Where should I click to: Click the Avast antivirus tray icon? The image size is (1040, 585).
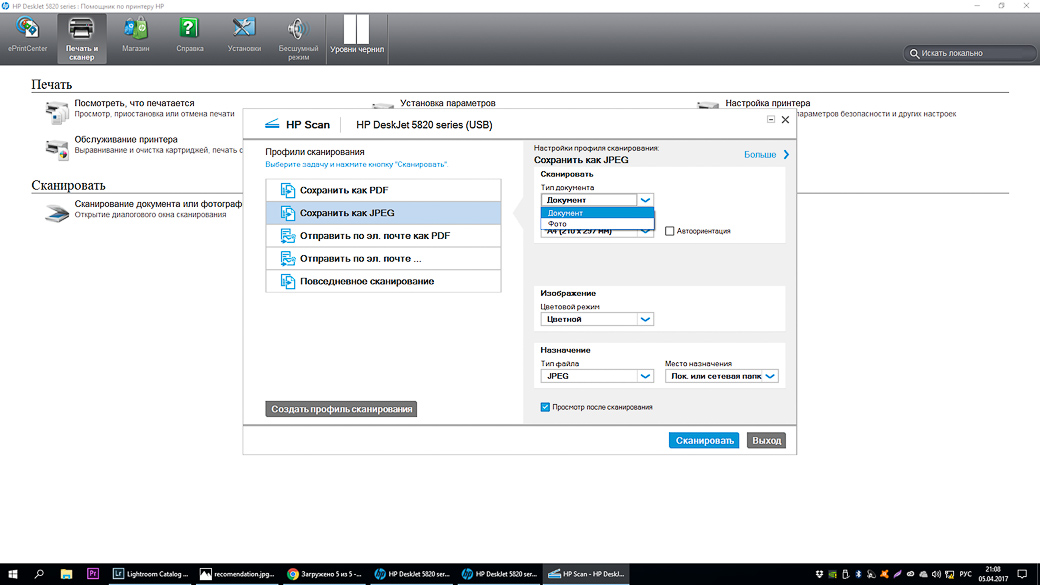point(884,574)
